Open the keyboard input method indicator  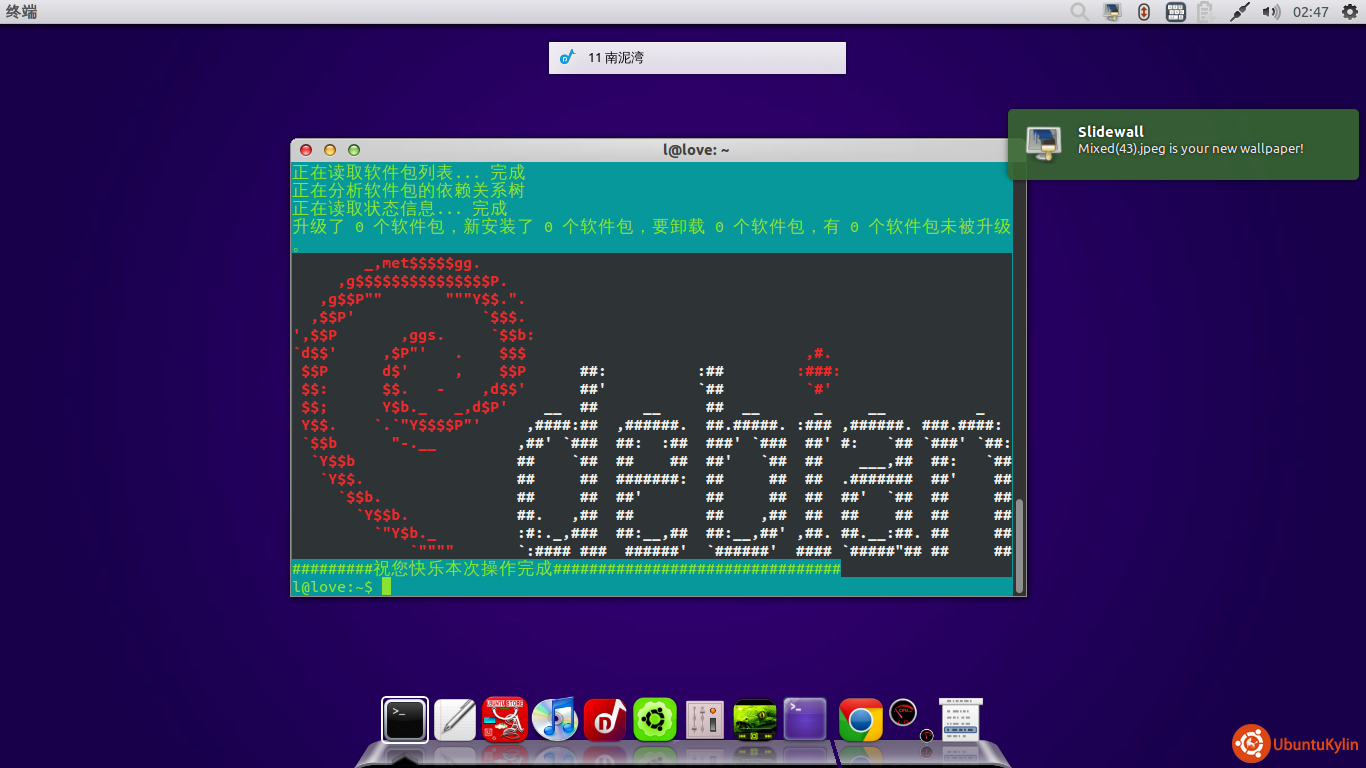1176,12
